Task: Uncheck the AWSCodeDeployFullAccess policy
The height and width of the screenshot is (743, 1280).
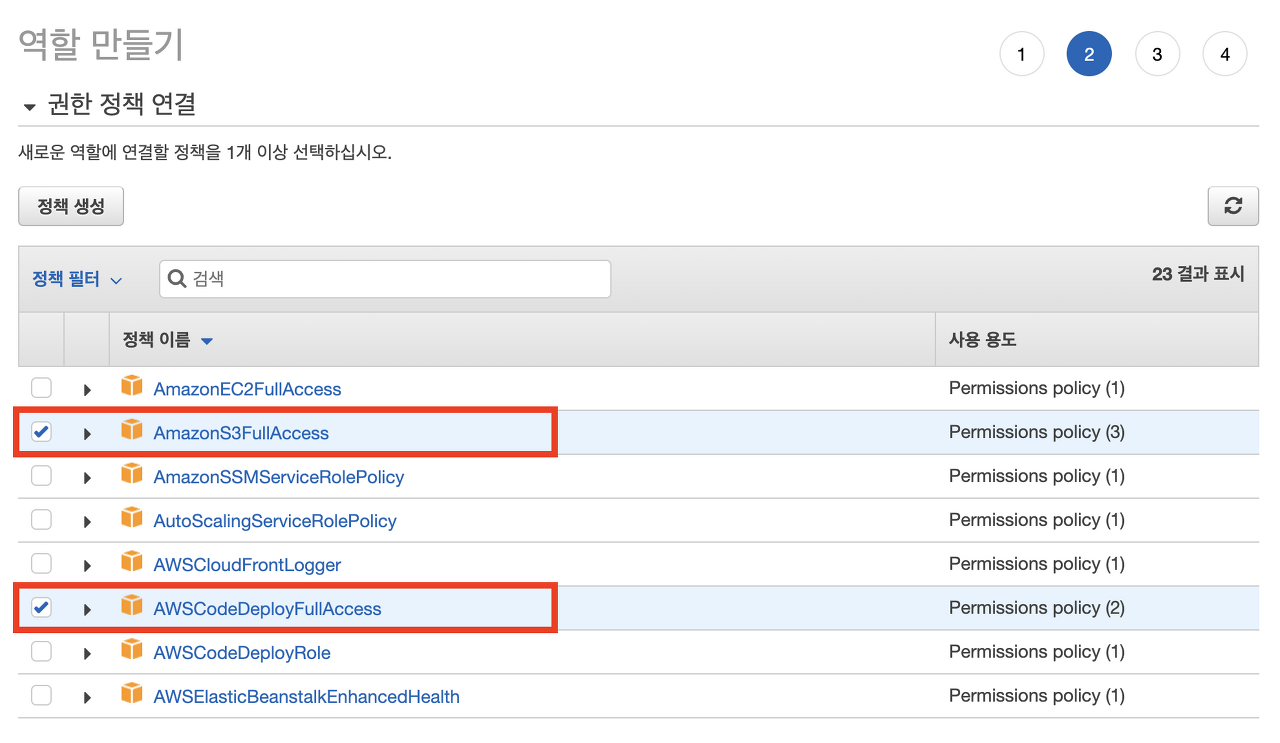Action: click(x=40, y=606)
